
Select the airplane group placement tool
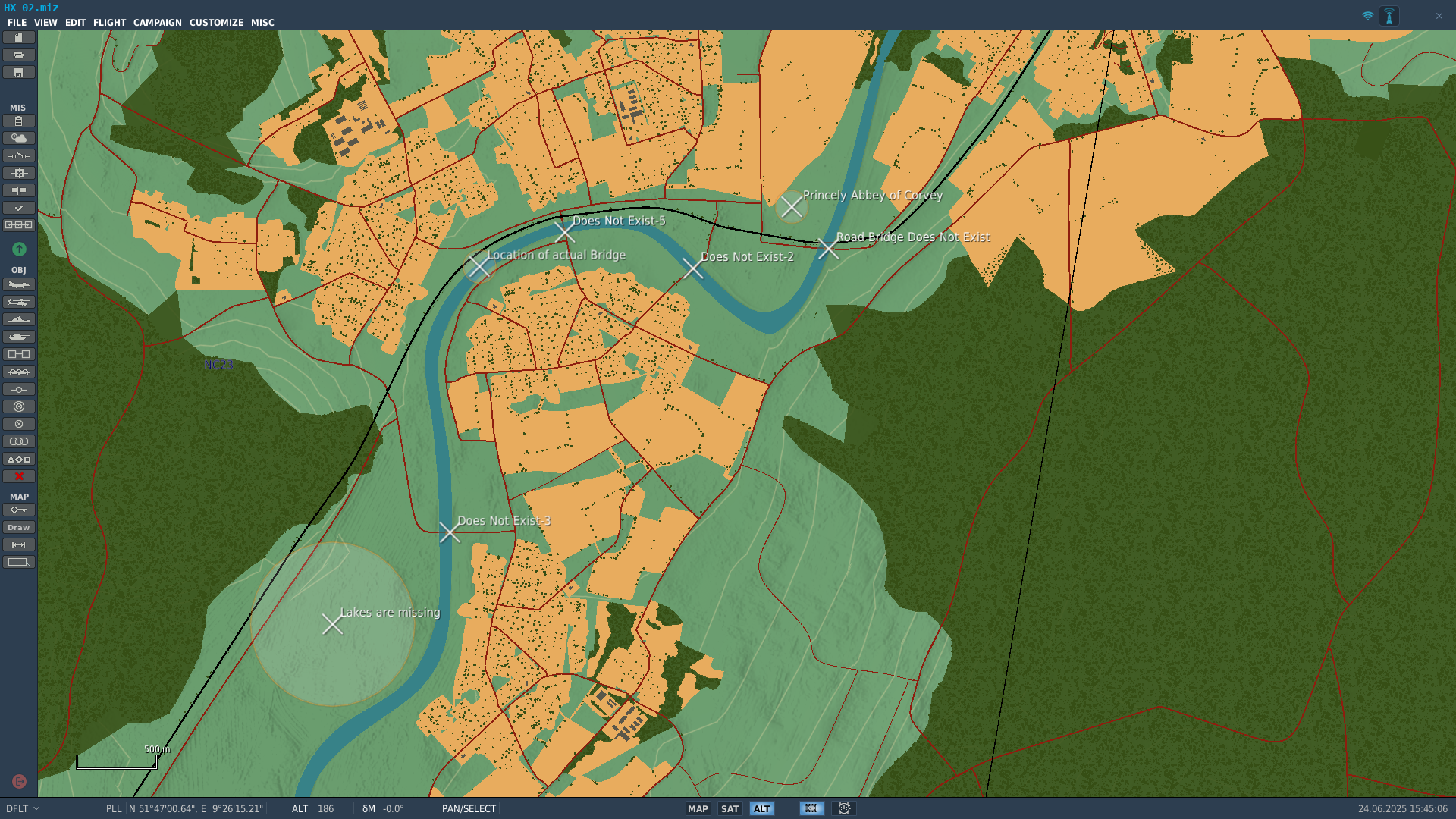tap(19, 284)
